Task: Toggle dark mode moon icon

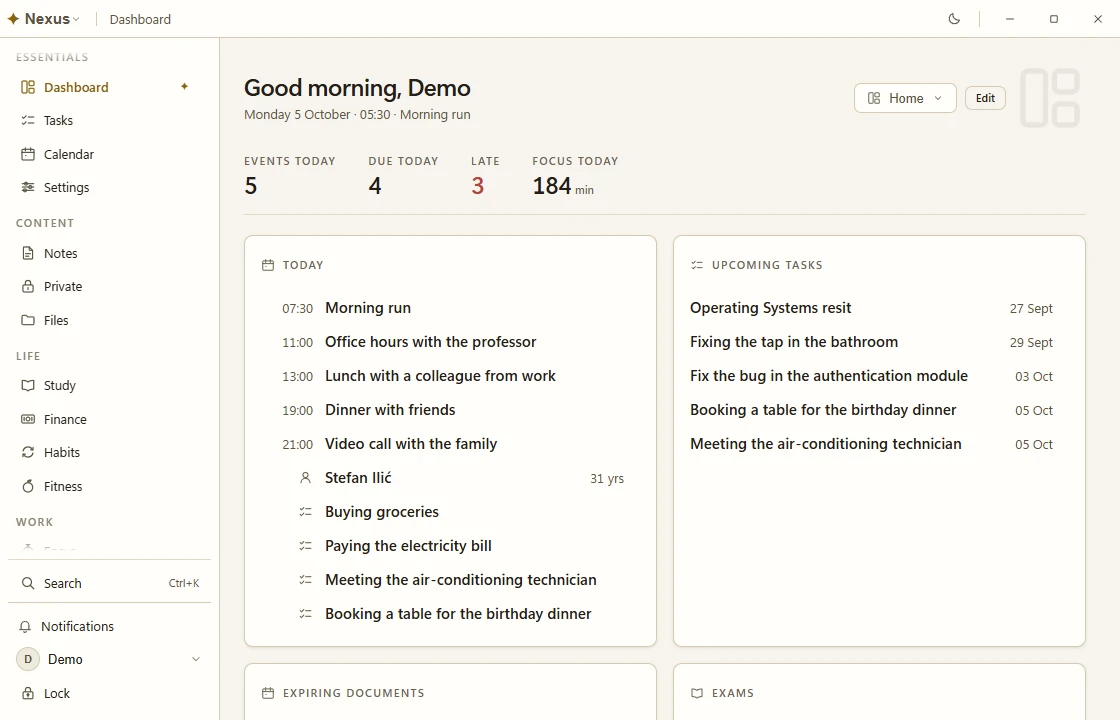Action: [x=954, y=19]
